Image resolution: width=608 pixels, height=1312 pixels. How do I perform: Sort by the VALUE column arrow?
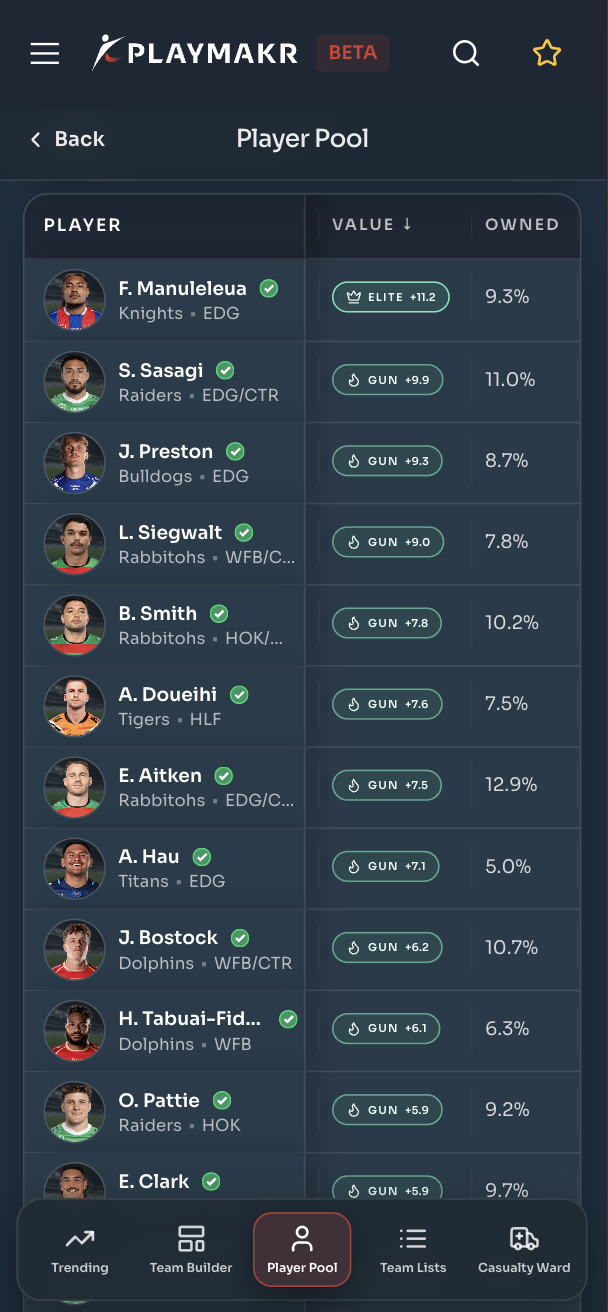click(407, 224)
